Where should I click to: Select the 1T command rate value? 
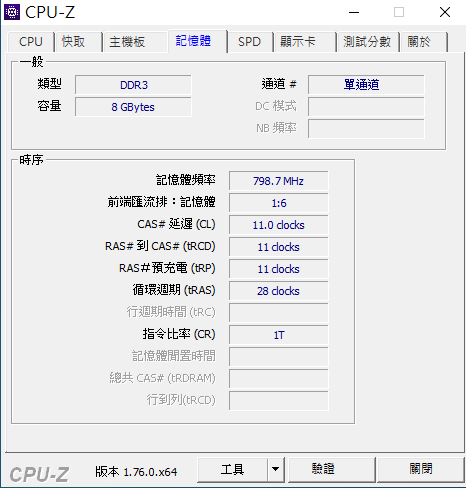coord(279,335)
